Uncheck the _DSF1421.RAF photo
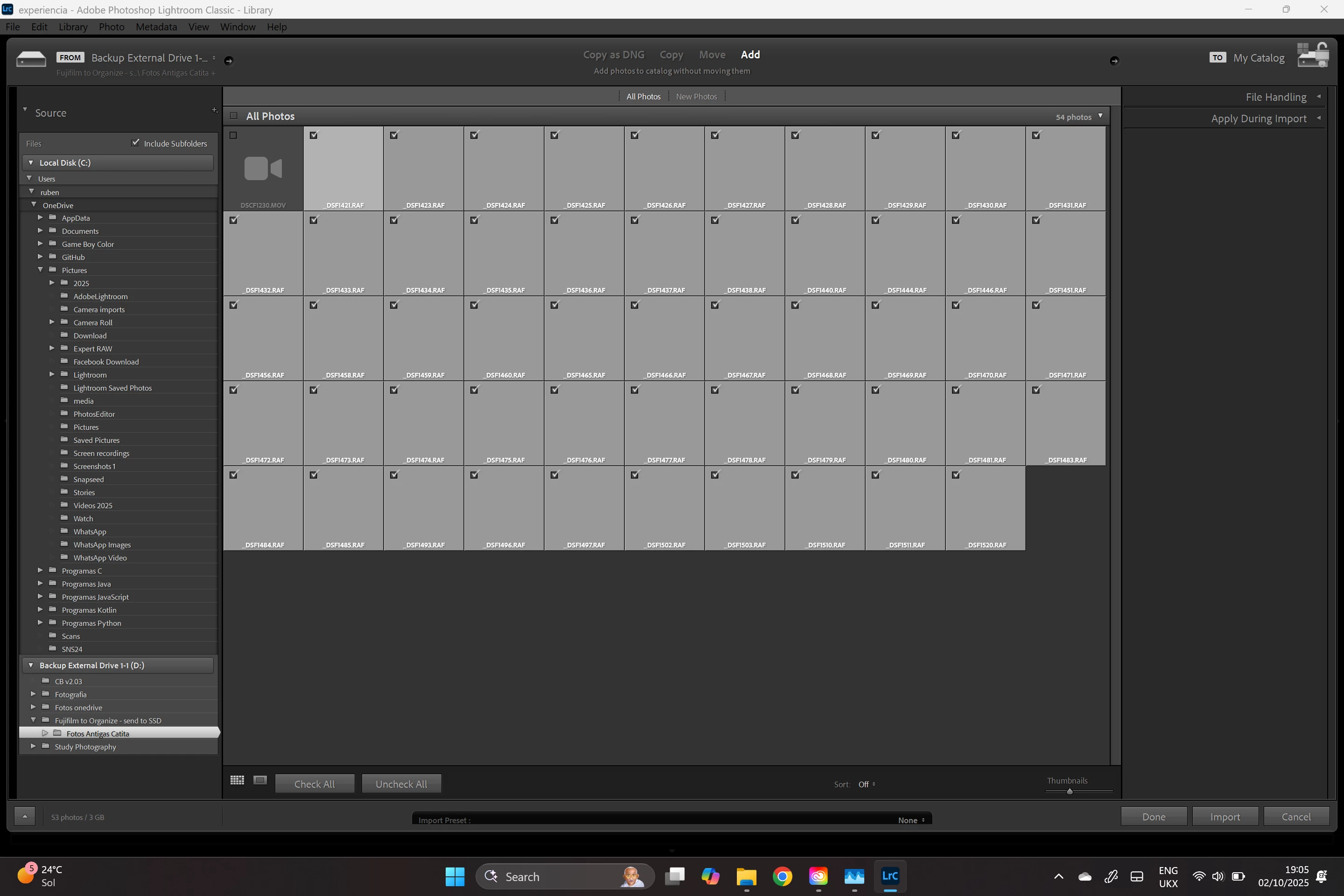This screenshot has height=896, width=1344. tap(314, 135)
